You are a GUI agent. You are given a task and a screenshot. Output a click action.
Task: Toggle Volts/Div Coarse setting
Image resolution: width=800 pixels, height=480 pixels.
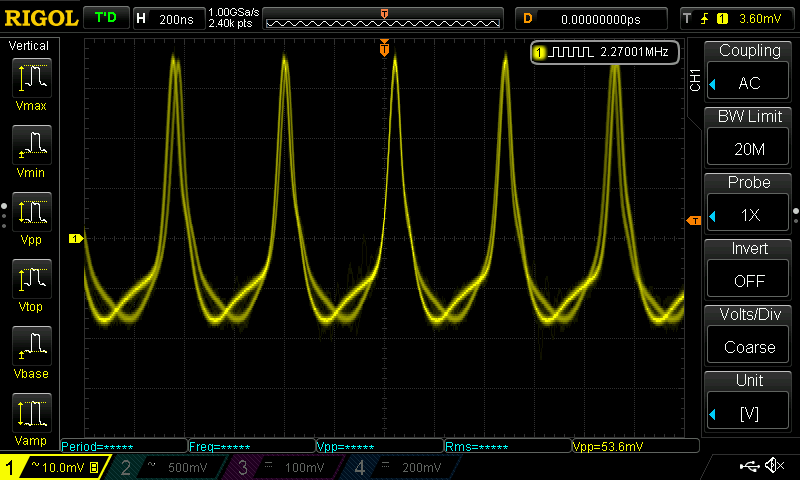tap(748, 346)
